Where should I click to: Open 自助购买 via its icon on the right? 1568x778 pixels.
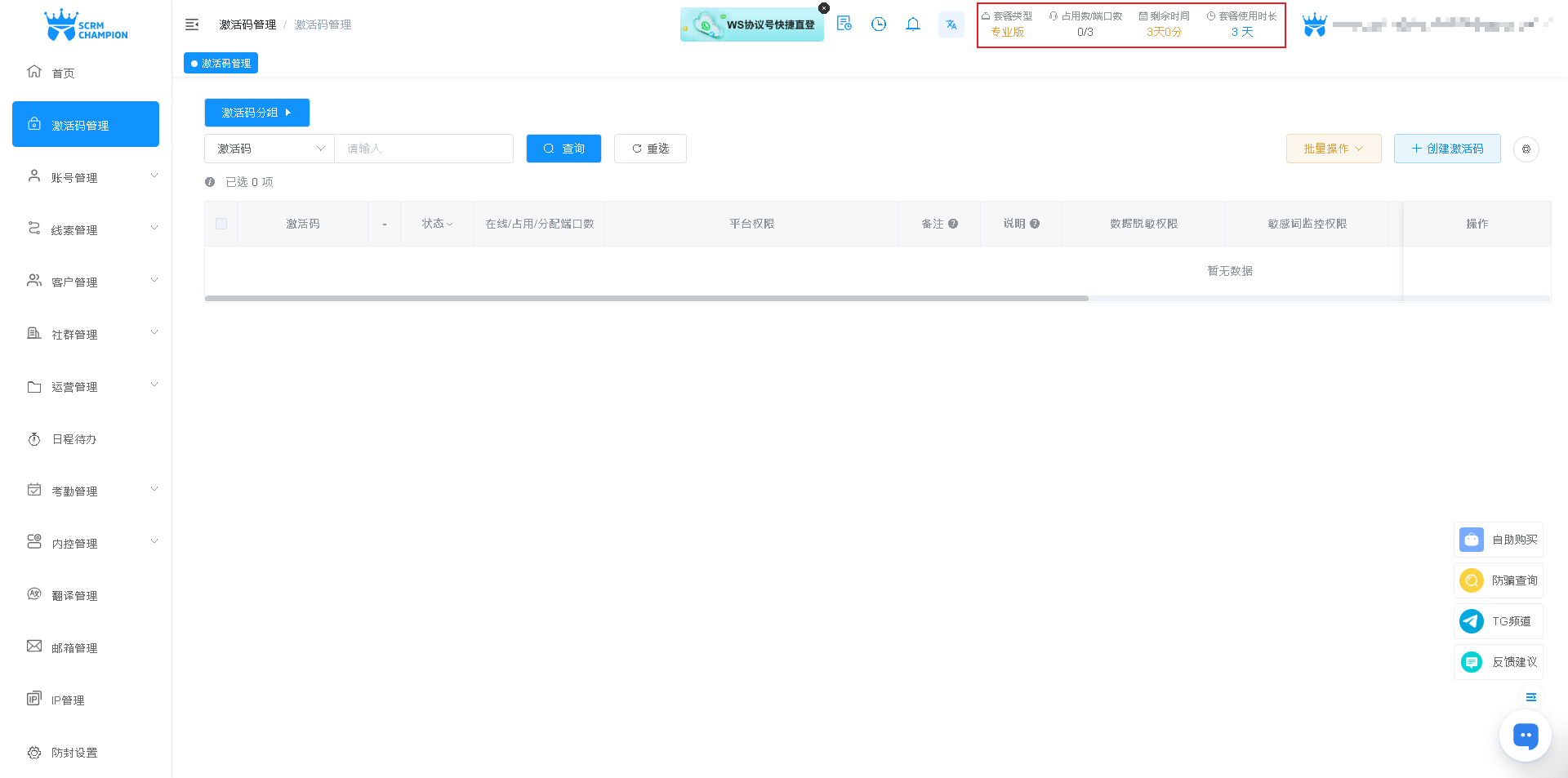click(x=1472, y=540)
